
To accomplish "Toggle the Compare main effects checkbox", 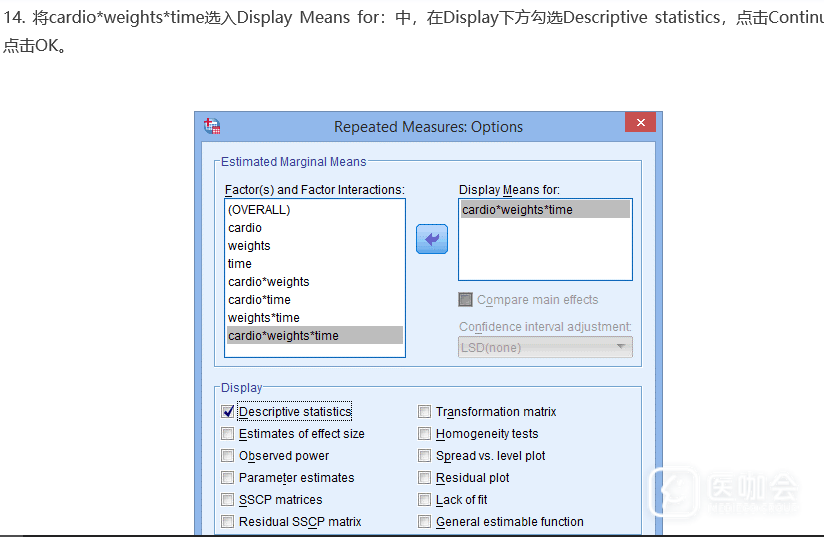I will point(466,300).
